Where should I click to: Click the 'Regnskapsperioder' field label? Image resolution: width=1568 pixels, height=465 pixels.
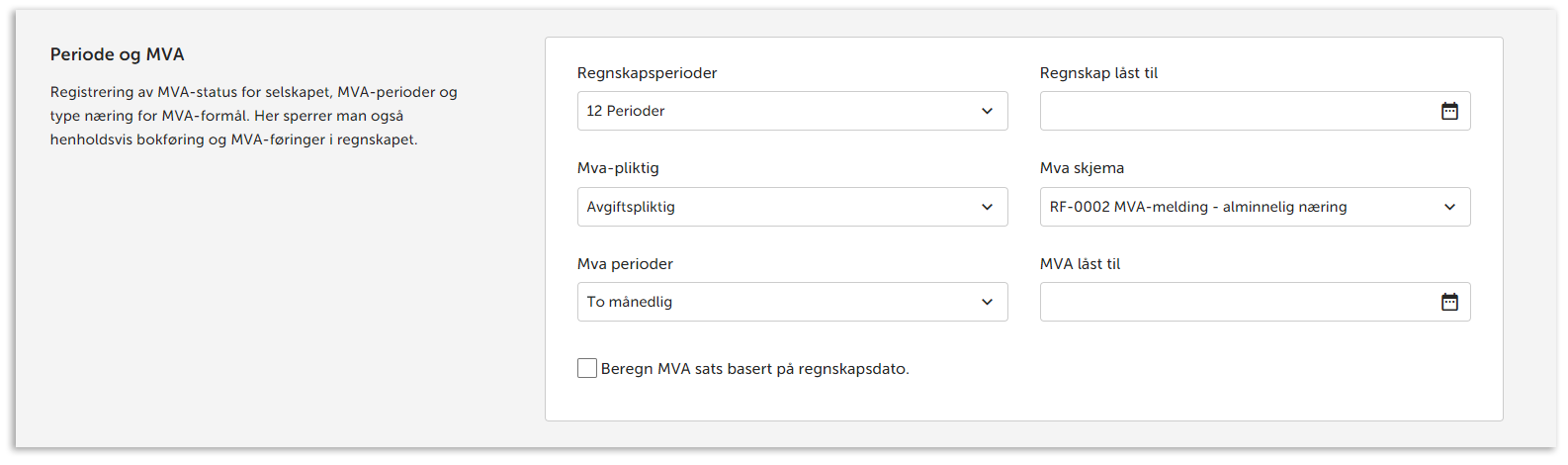tap(647, 73)
